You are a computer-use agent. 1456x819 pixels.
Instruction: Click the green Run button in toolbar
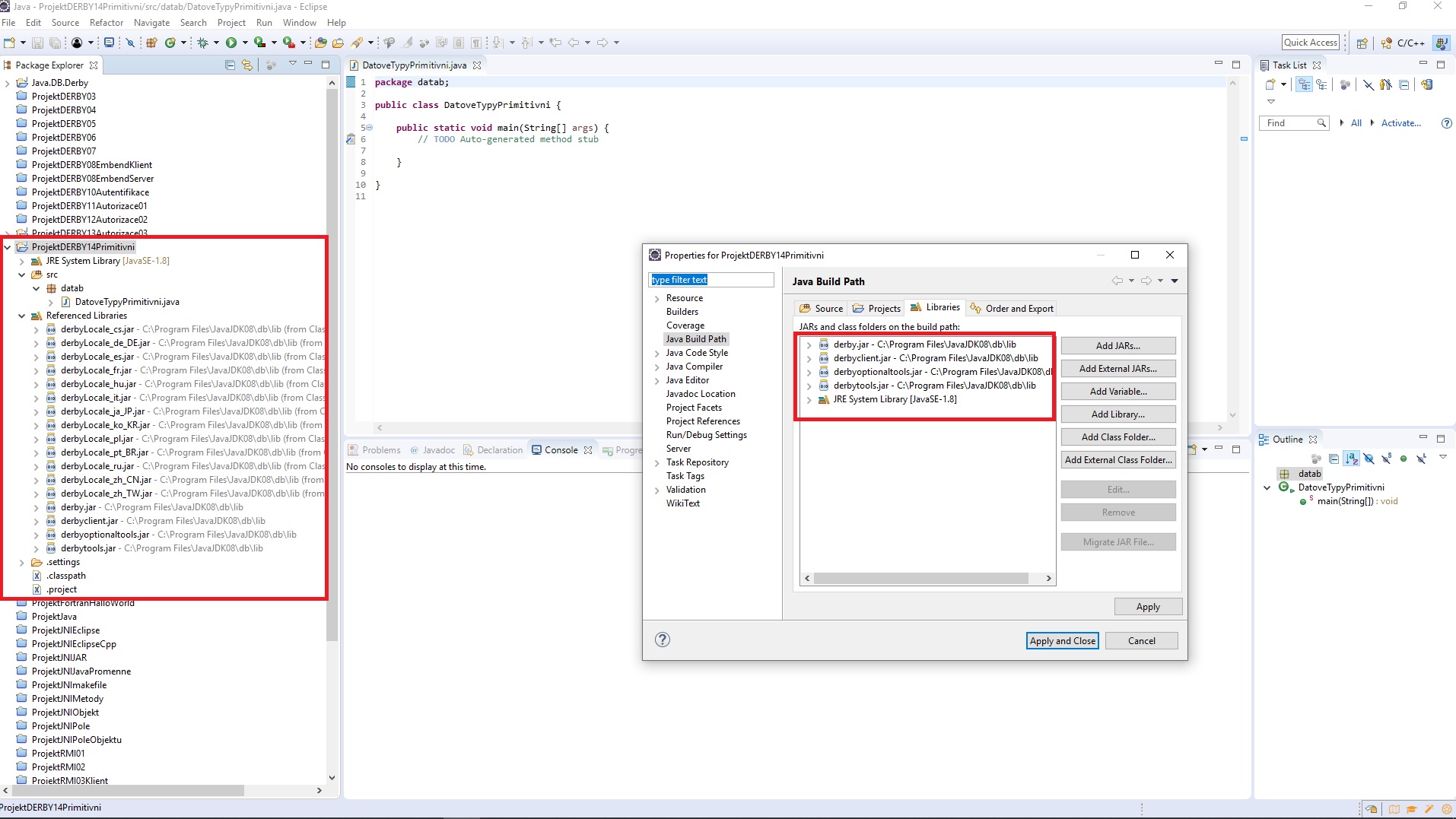(231, 43)
